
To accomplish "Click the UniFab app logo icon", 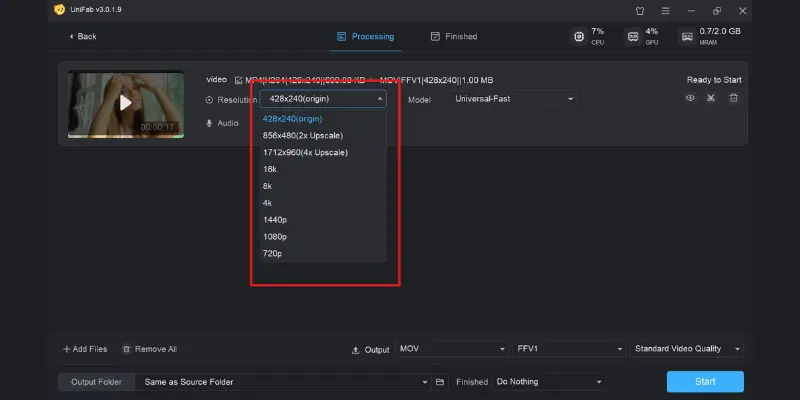I will point(60,10).
